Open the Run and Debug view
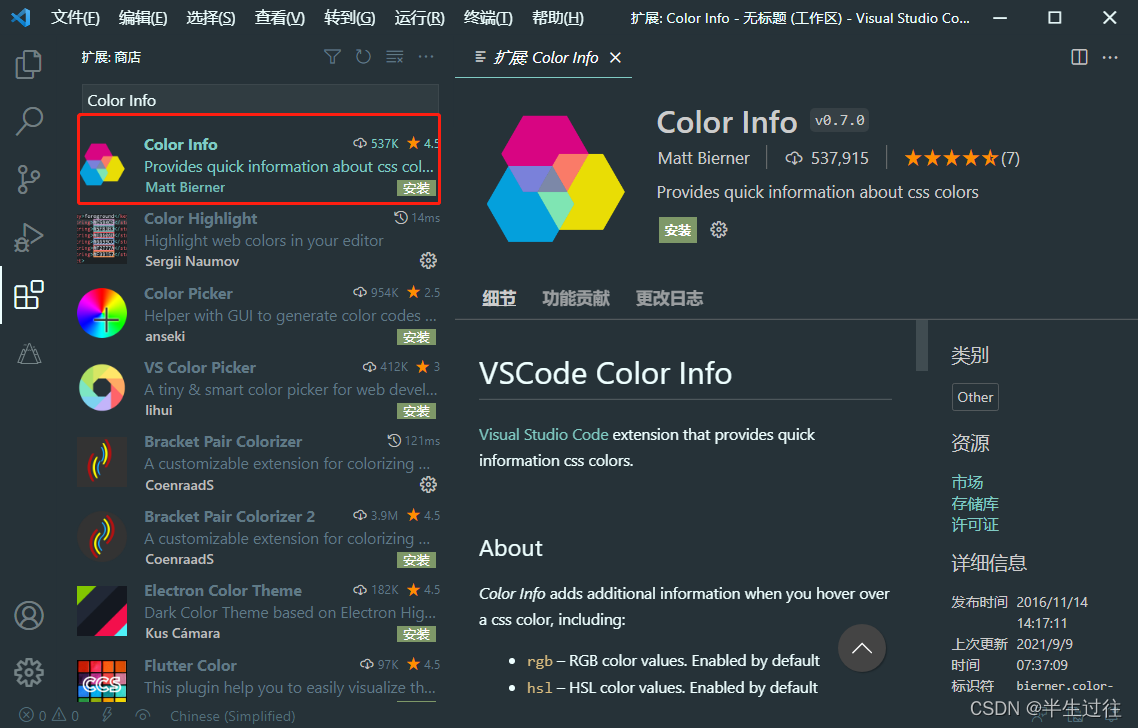This screenshot has width=1138, height=728. [29, 237]
